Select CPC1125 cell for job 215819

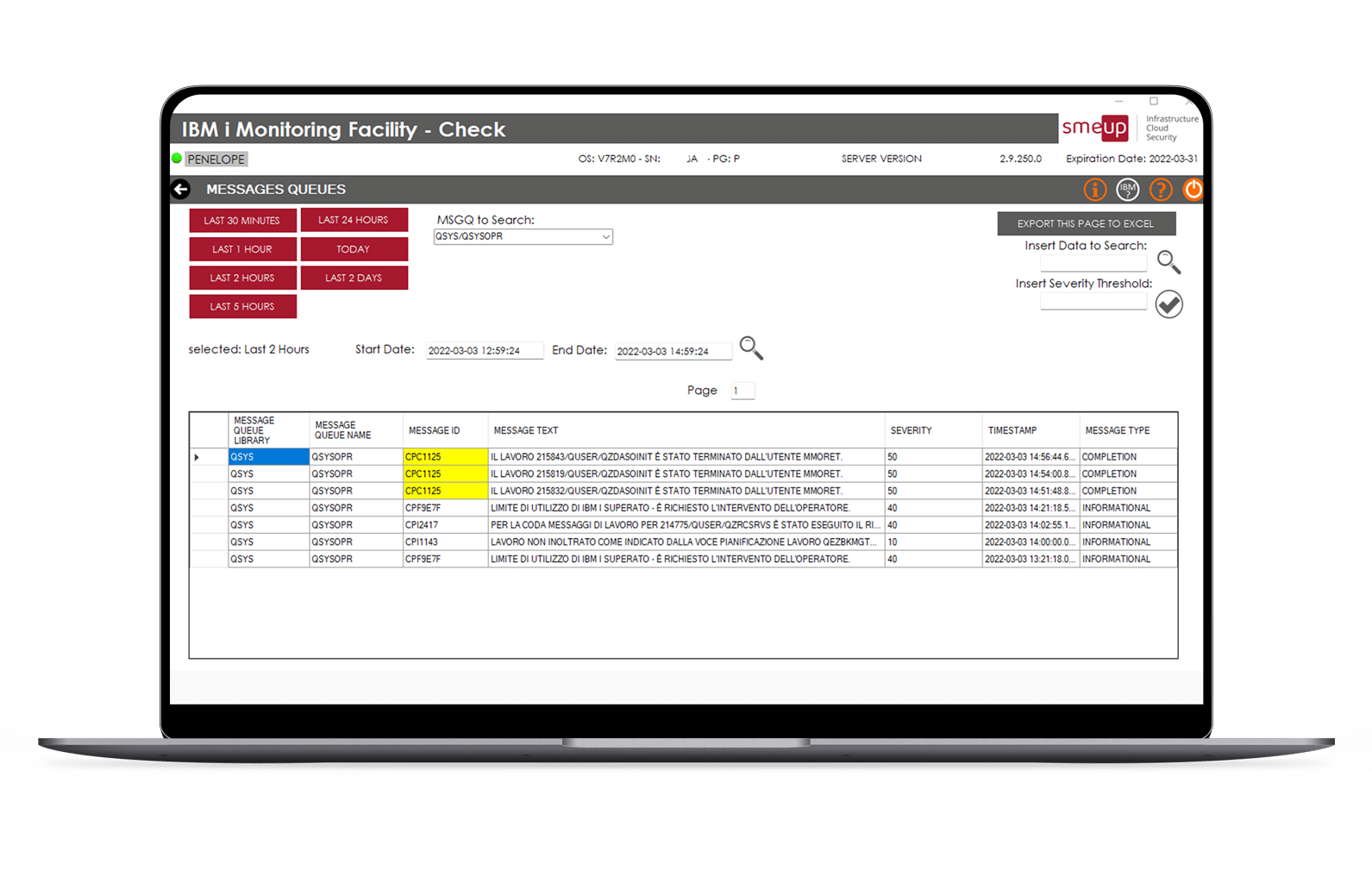(x=445, y=474)
